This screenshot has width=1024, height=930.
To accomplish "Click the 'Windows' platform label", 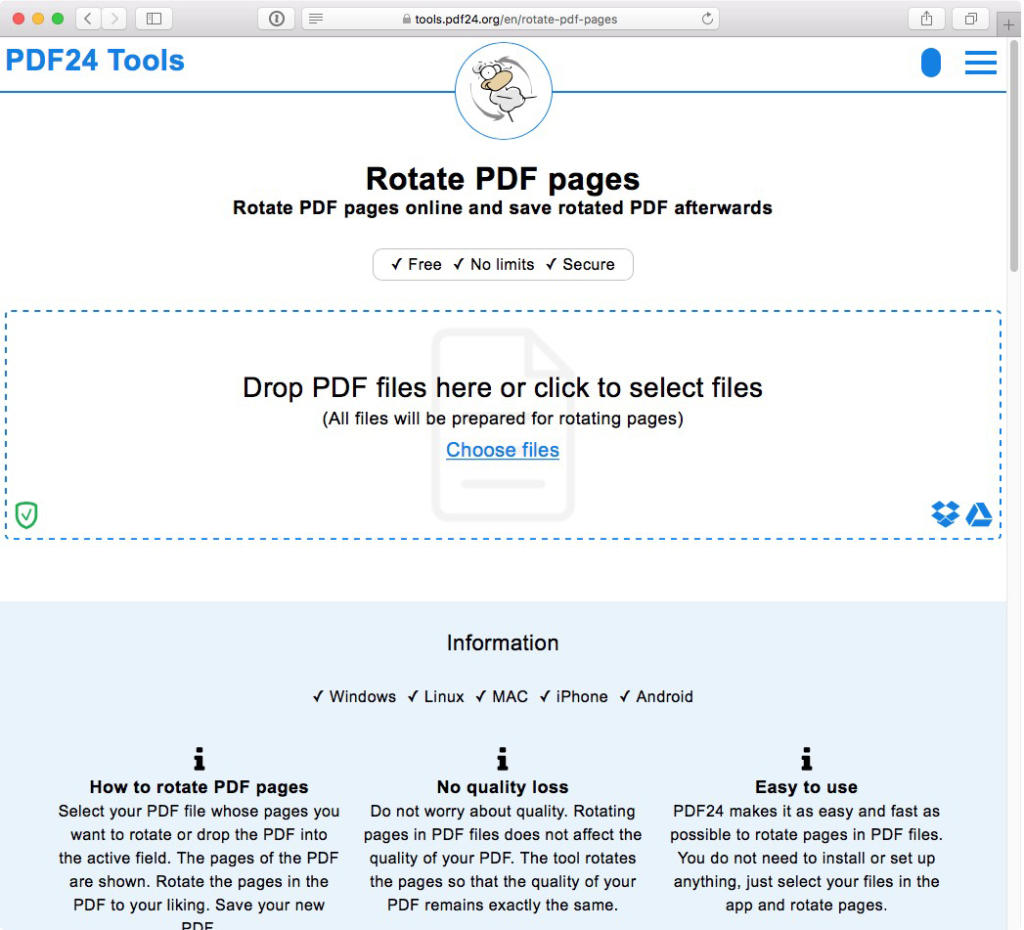I will (354, 697).
